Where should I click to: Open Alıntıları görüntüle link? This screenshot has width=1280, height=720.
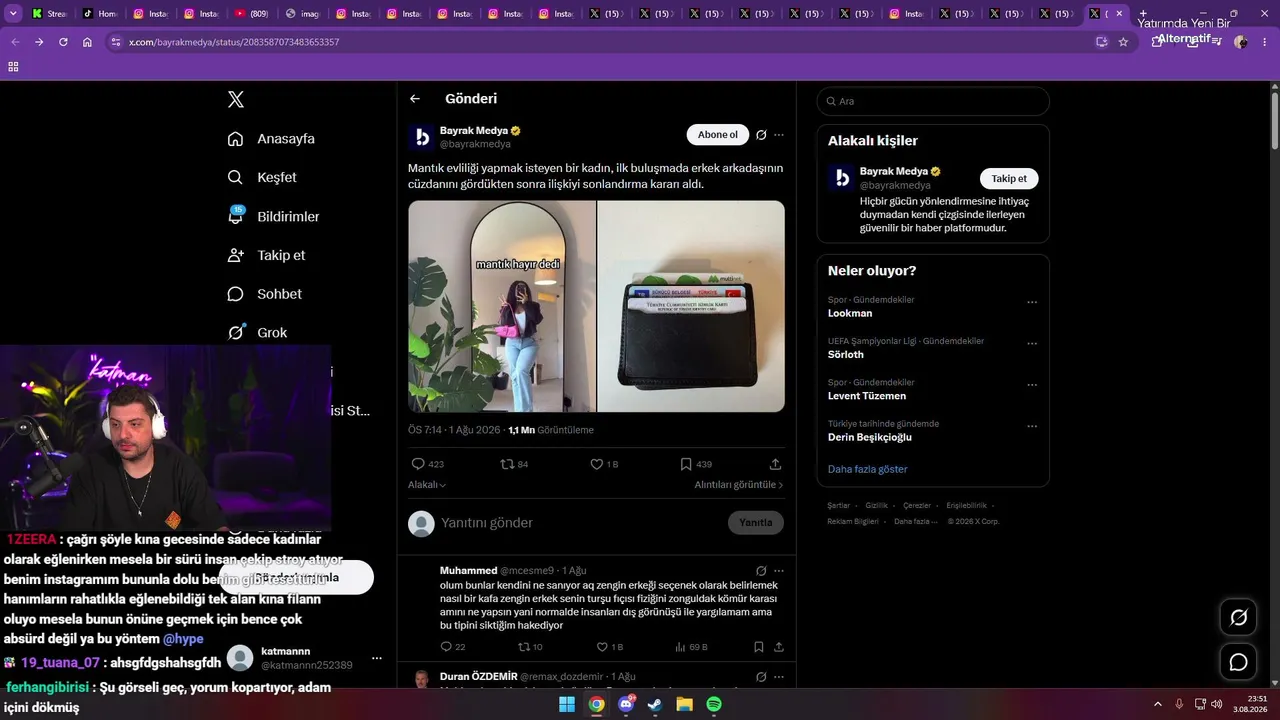(739, 485)
